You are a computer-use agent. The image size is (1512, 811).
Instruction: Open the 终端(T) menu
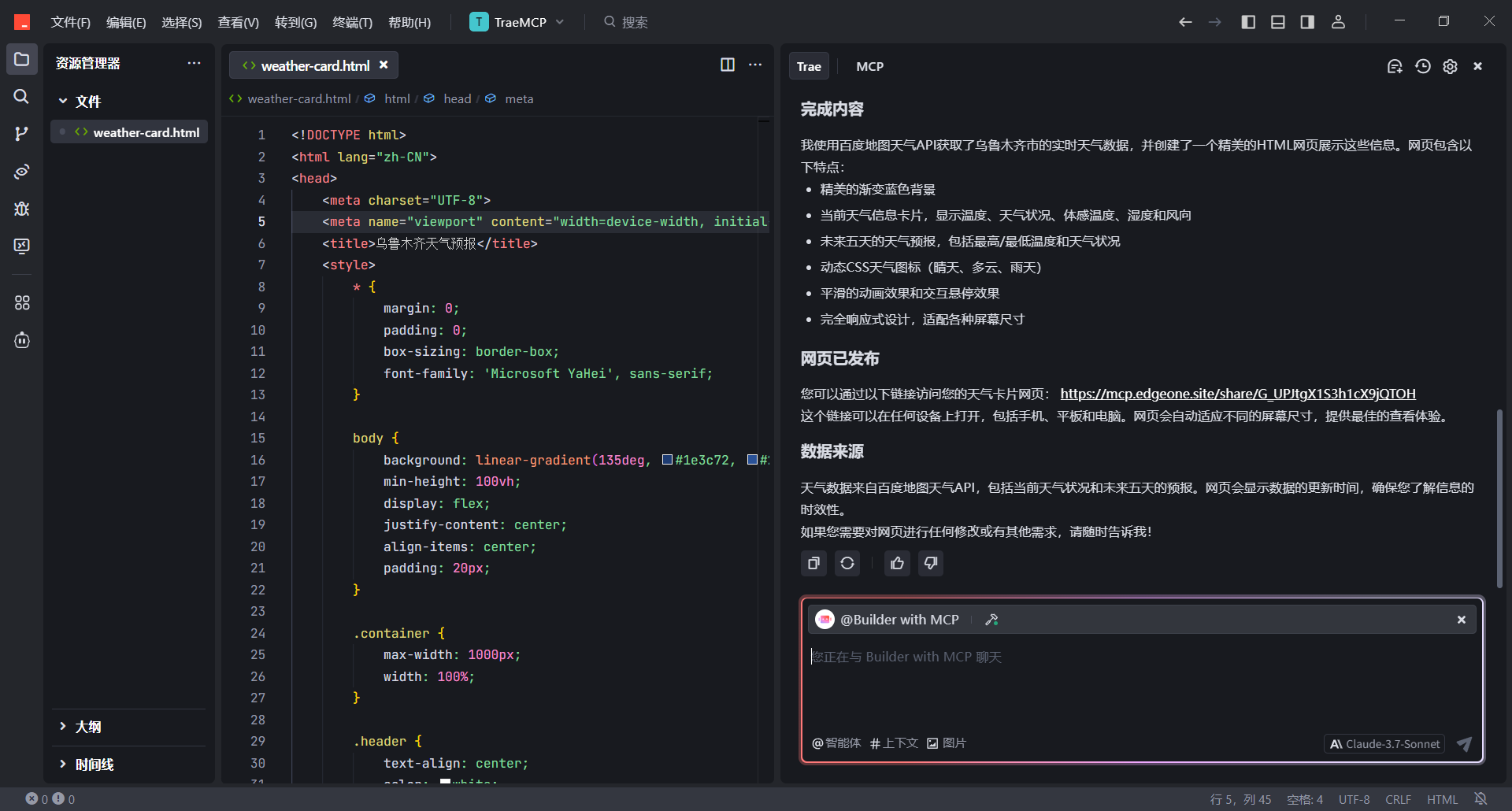[352, 22]
